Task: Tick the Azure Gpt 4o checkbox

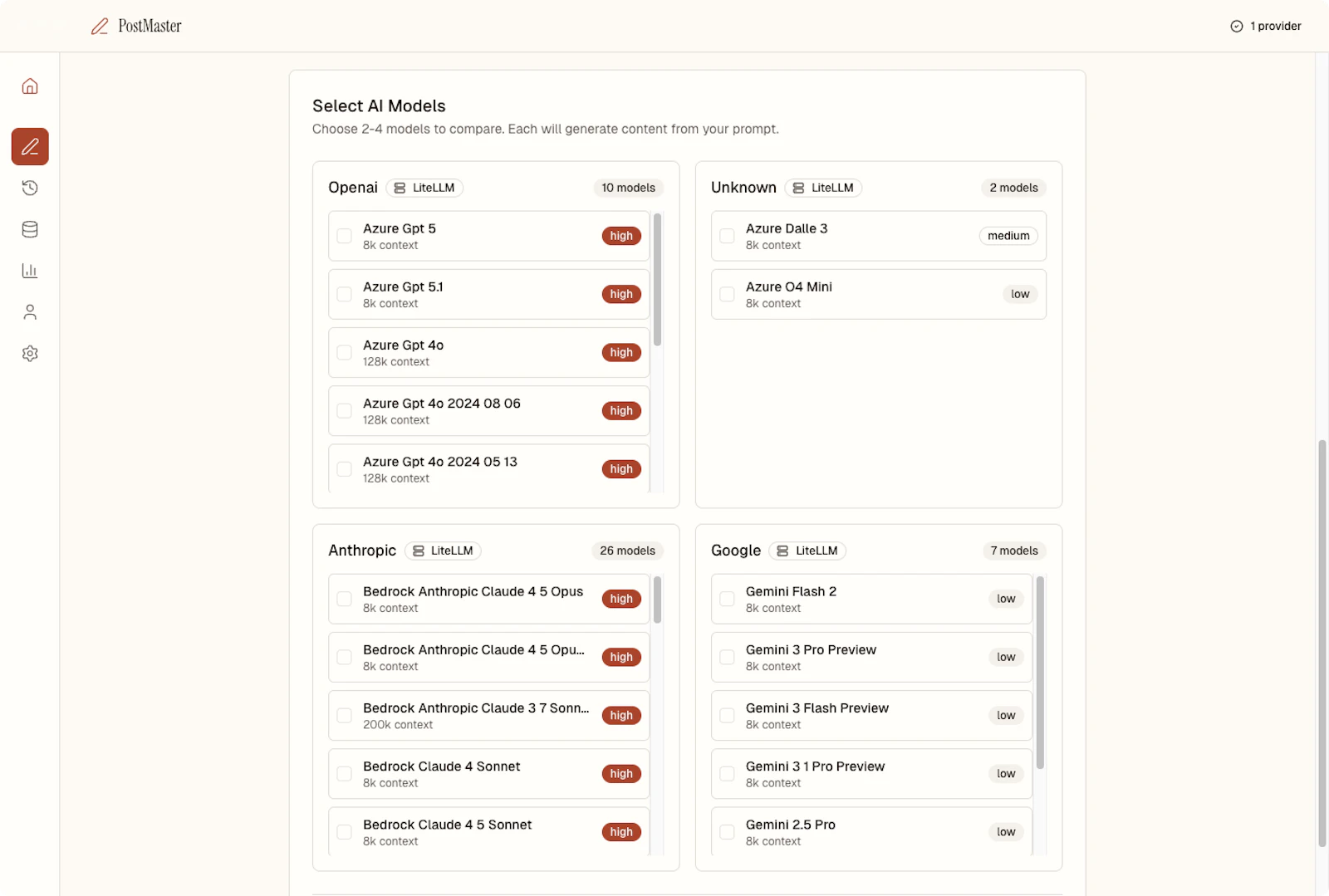Action: [x=344, y=353]
